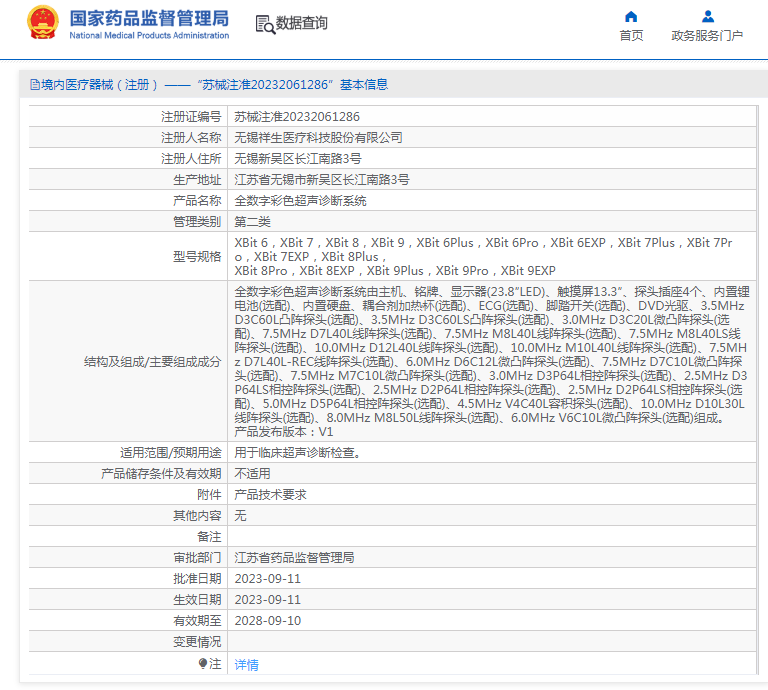This screenshot has width=768, height=690.
Task: Click the approval department 江苏省药品监督管理局 cell
Action: [294, 557]
